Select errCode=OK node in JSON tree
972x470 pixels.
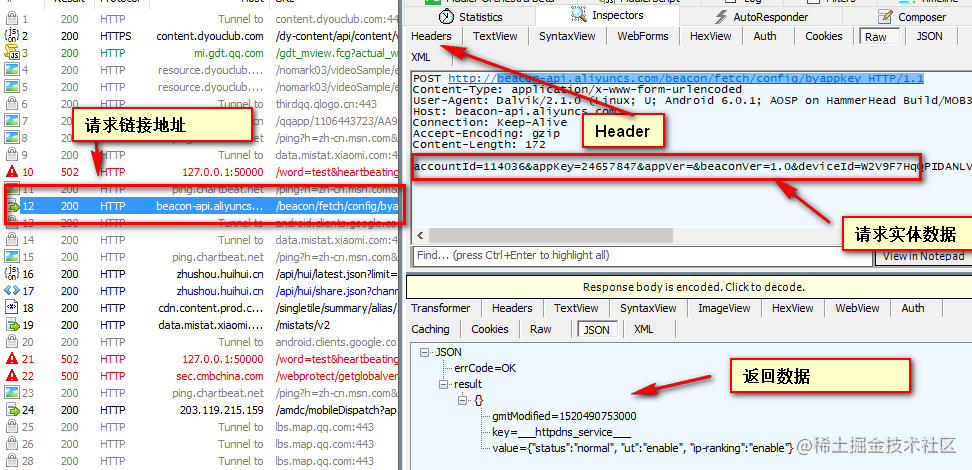485,368
